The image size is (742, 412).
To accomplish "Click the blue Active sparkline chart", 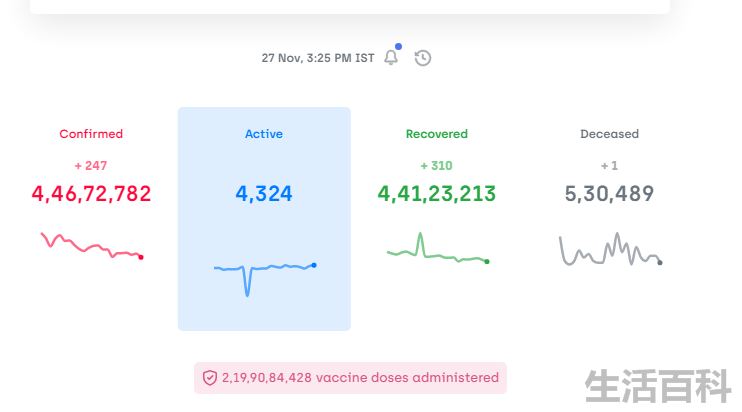I will point(265,279).
